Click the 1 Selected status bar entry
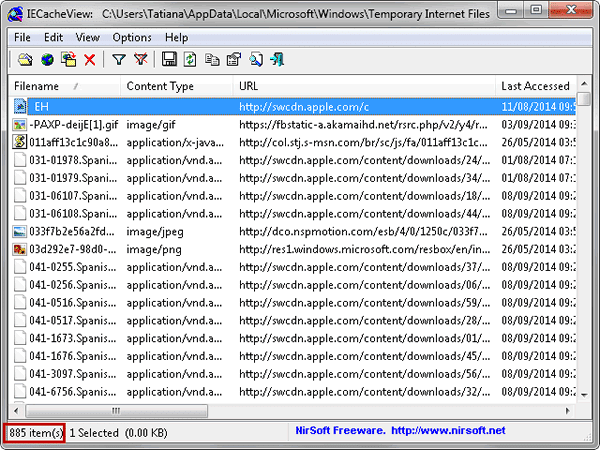This screenshot has height=450, width=600. pyautogui.click(x=94, y=433)
